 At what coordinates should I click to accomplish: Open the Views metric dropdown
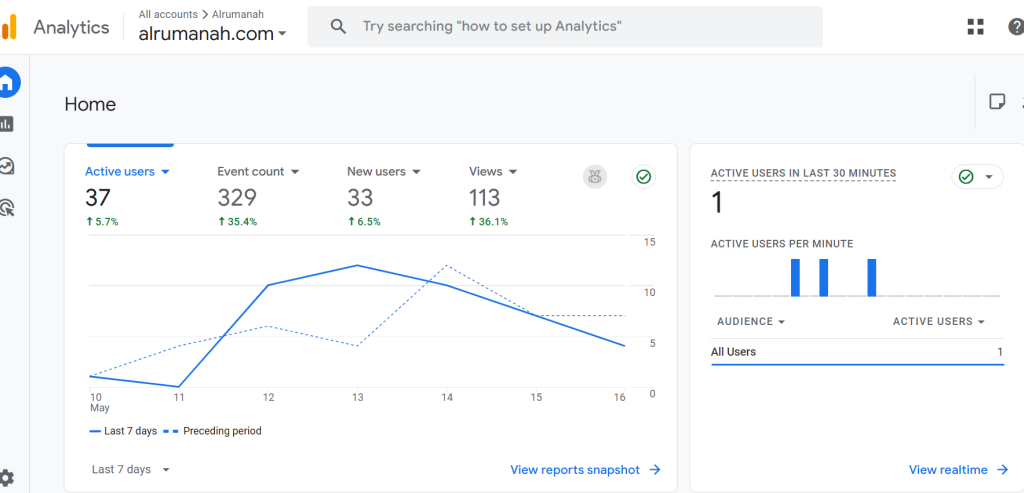click(x=493, y=172)
